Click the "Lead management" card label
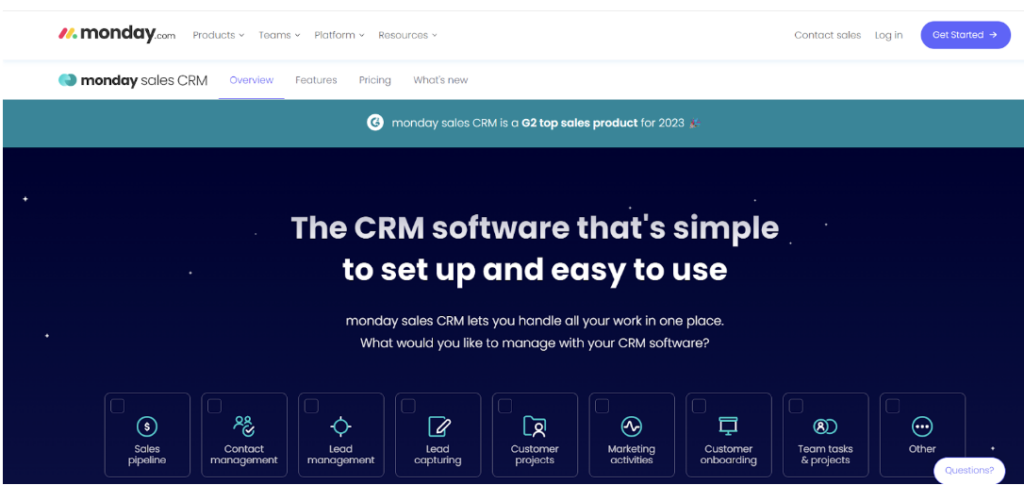The image size is (1024, 485). click(340, 454)
